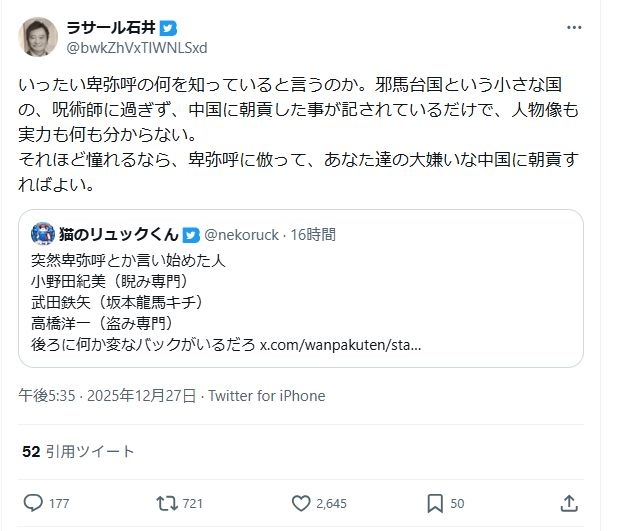This screenshot has width=618, height=531.
Task: Bookmark this tweet using the bookmark icon
Action: coord(435,502)
